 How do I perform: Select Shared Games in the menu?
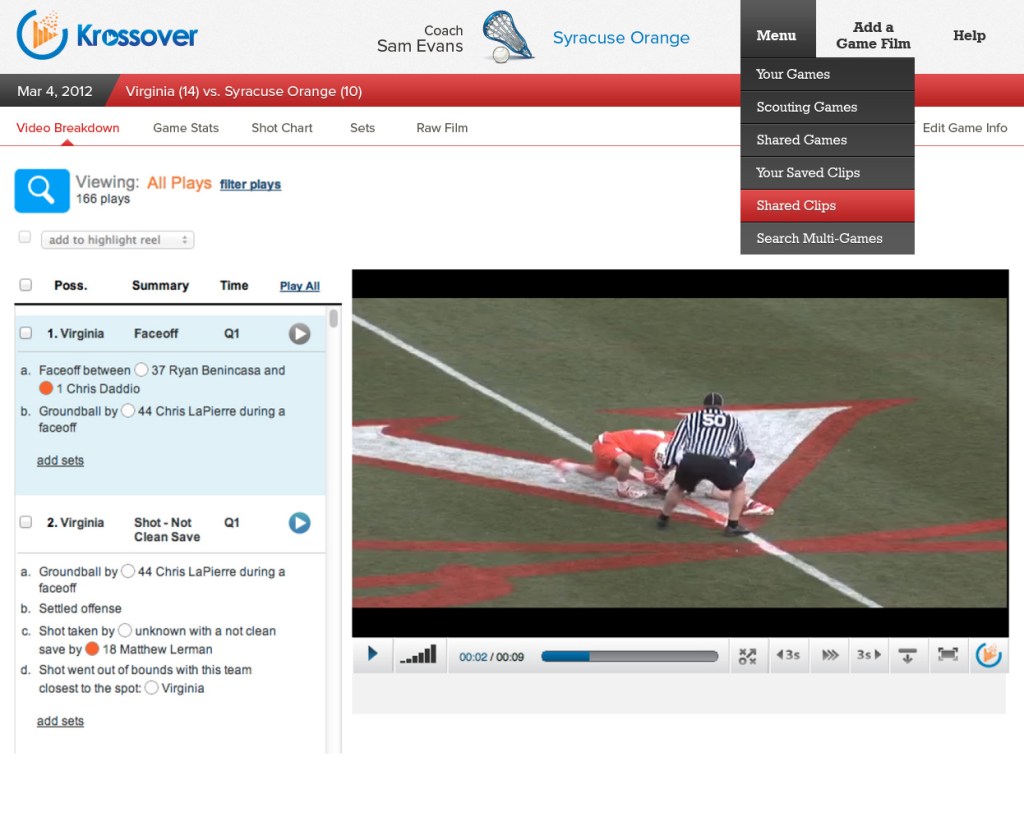pos(827,140)
